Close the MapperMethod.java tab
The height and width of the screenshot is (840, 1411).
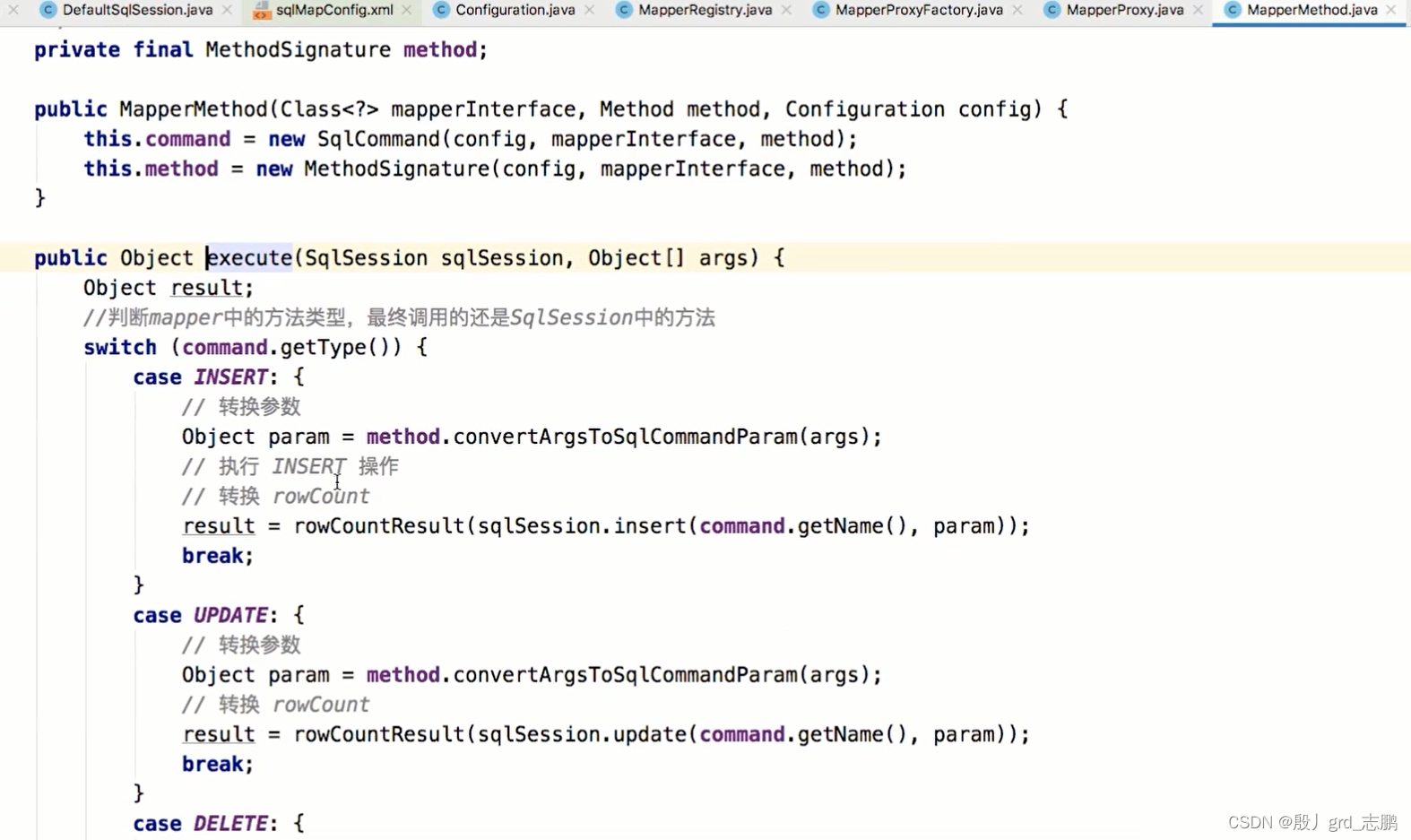point(1391,10)
